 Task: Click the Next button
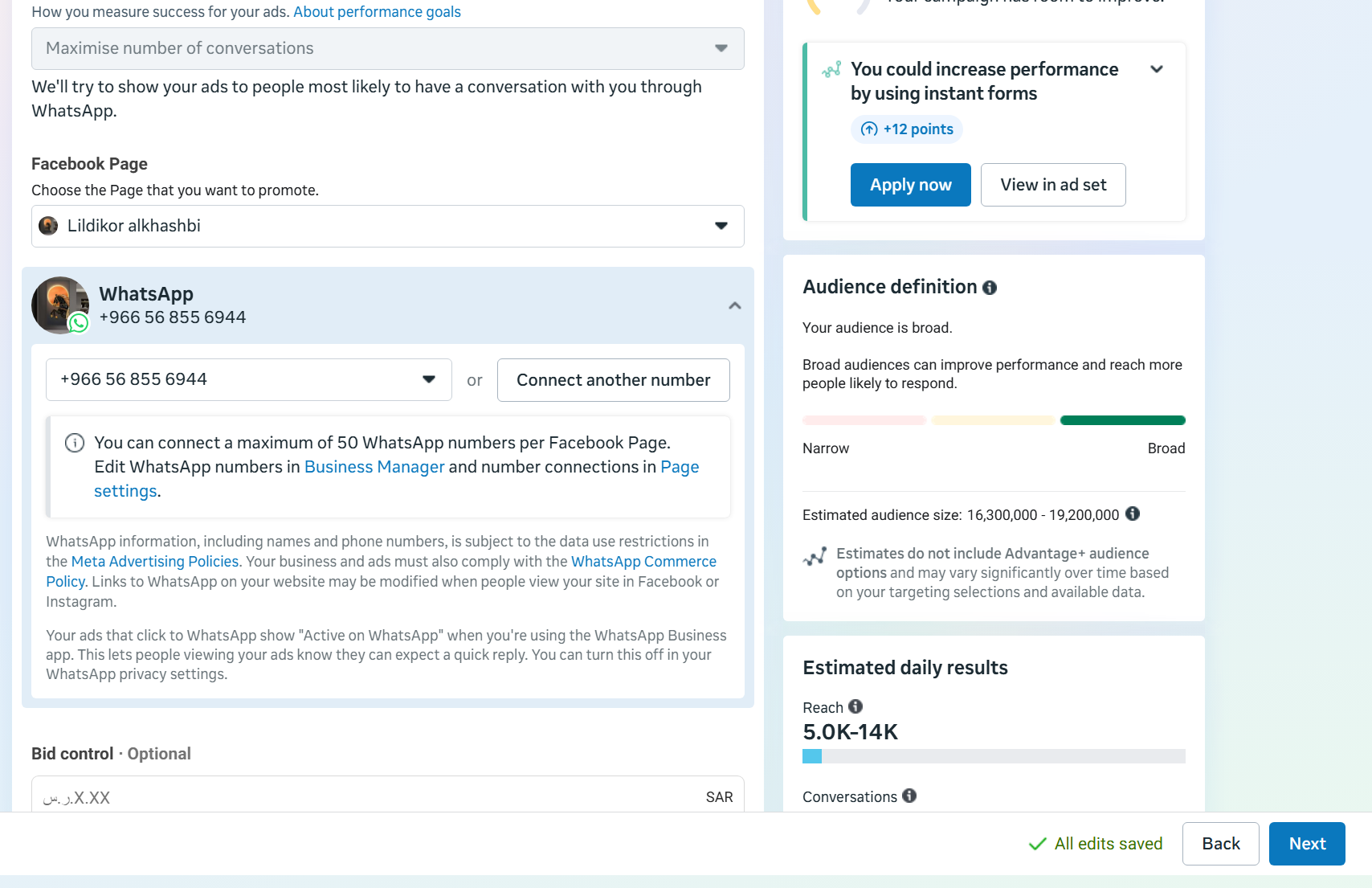click(x=1306, y=844)
